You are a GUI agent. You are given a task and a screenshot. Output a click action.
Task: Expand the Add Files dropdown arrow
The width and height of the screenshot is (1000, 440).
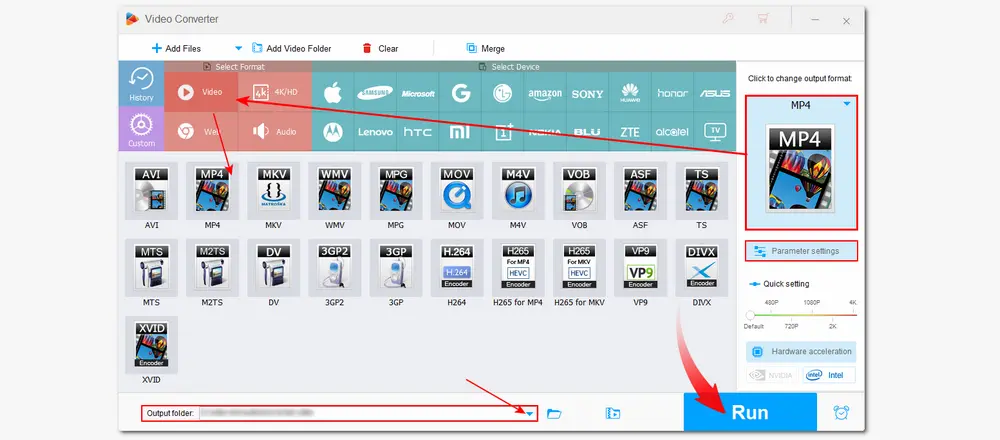(x=239, y=48)
